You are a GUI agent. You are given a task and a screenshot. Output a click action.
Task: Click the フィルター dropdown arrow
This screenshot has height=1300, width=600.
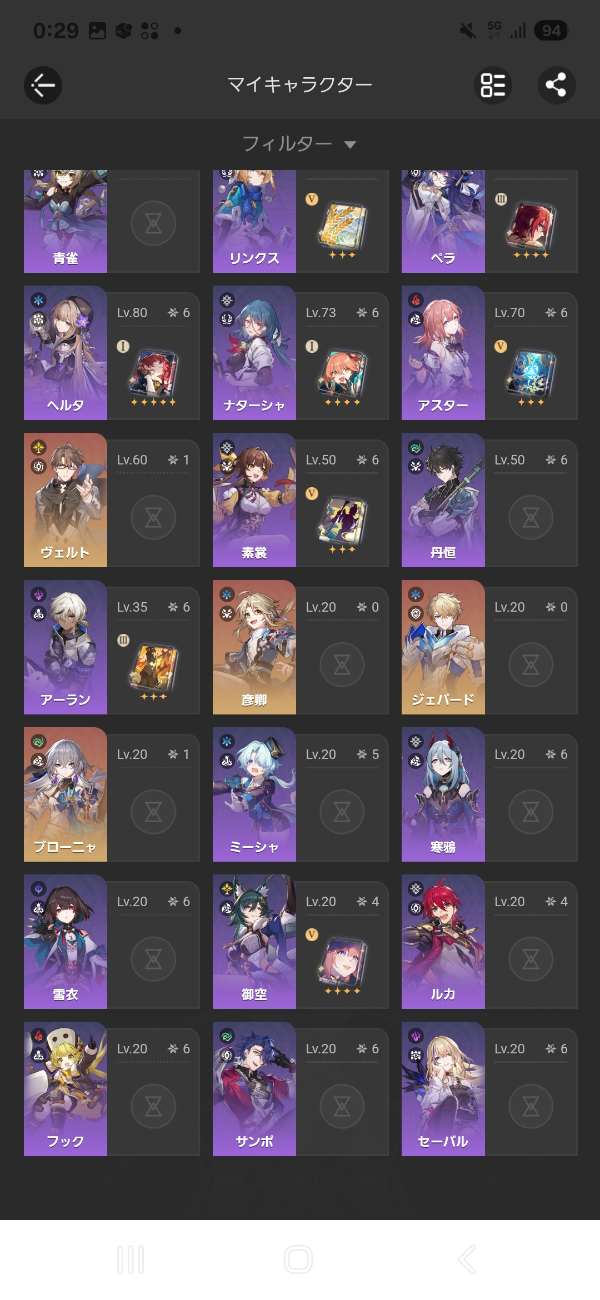[x=350, y=145]
